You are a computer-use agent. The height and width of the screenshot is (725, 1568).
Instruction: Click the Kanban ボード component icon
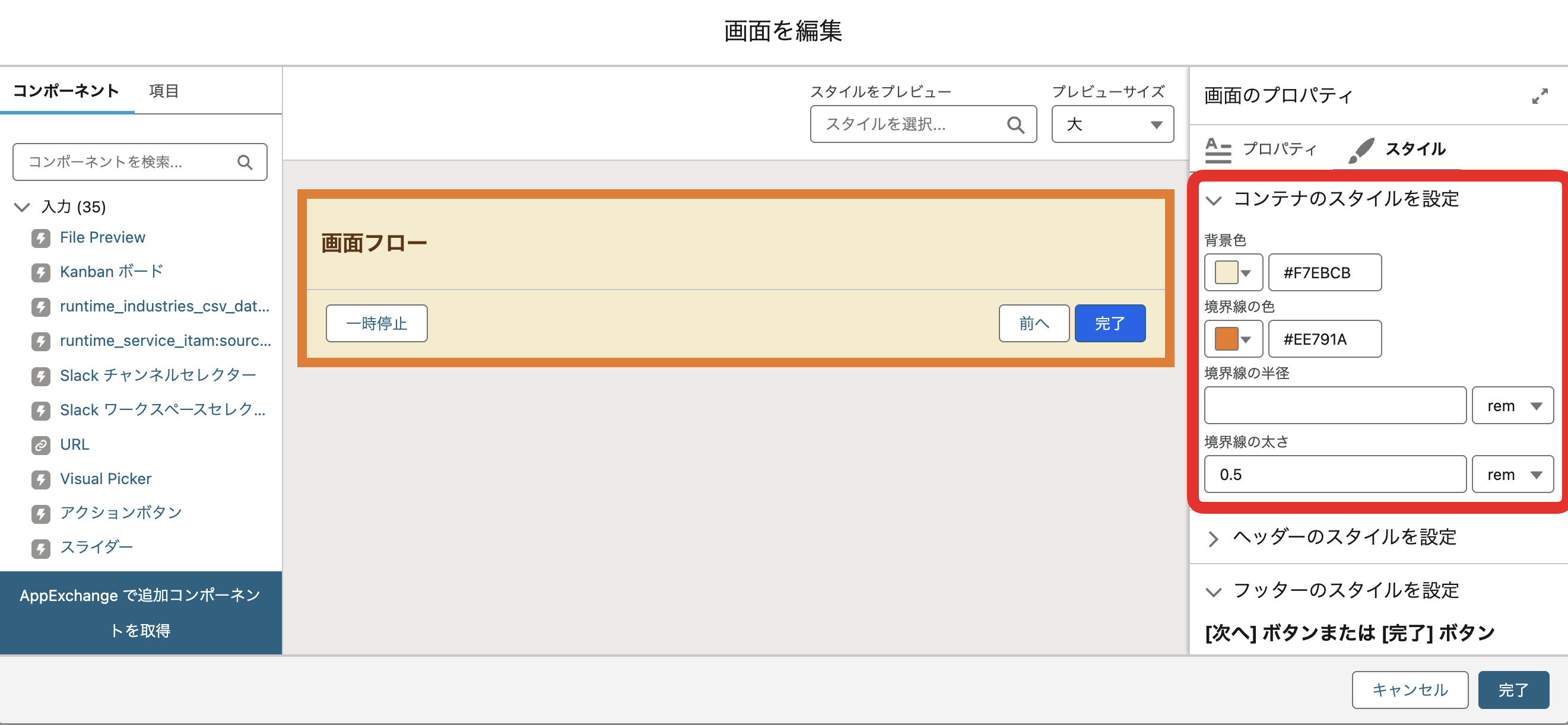[41, 272]
